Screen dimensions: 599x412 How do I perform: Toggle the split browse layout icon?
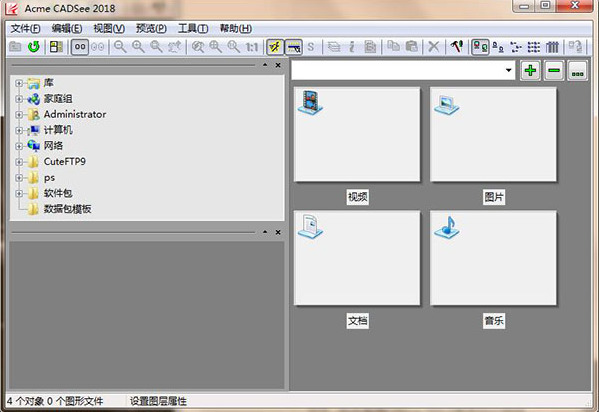pos(56,47)
